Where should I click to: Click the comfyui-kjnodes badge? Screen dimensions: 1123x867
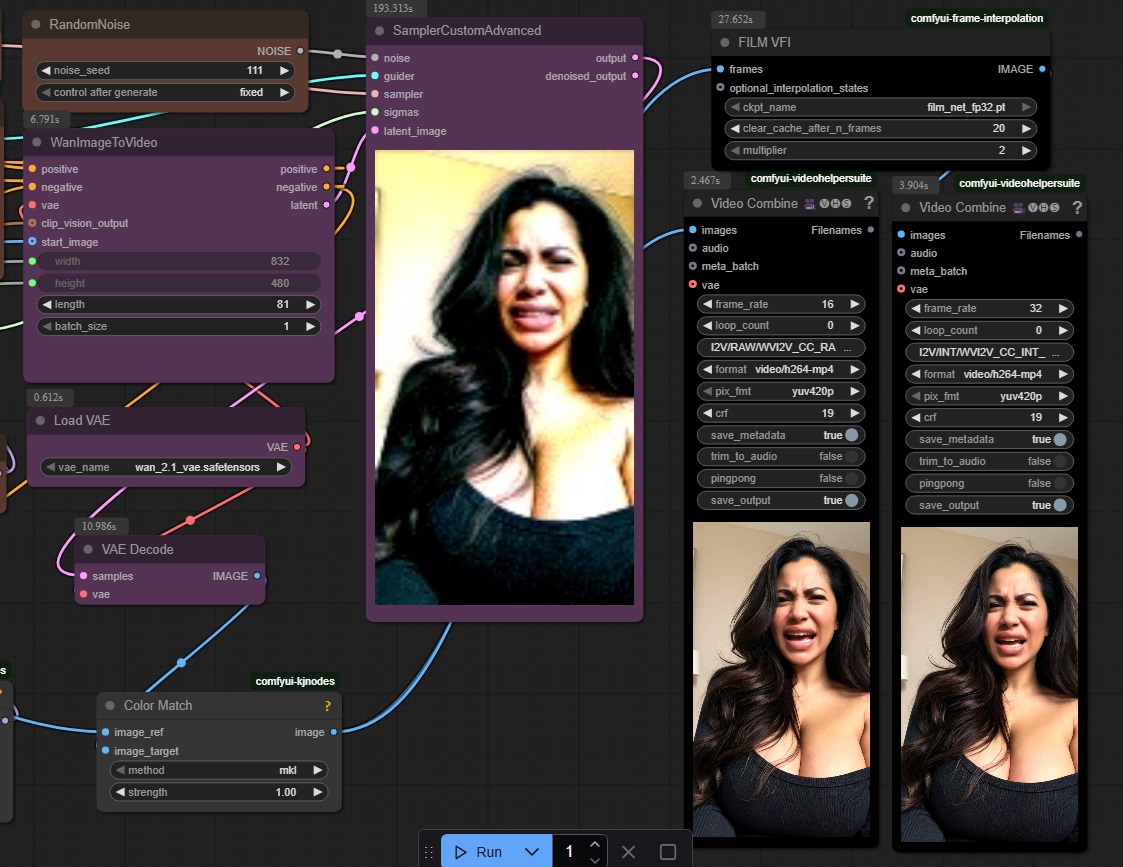295,681
